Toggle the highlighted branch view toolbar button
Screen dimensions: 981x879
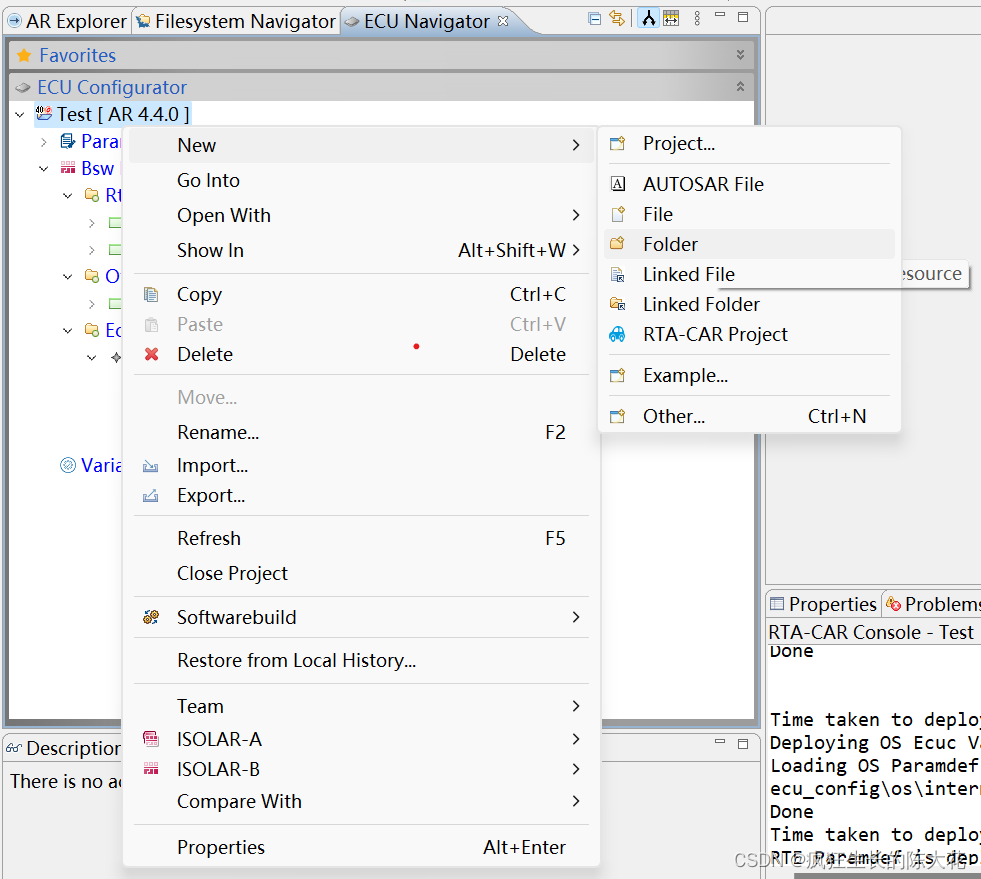pyautogui.click(x=647, y=17)
